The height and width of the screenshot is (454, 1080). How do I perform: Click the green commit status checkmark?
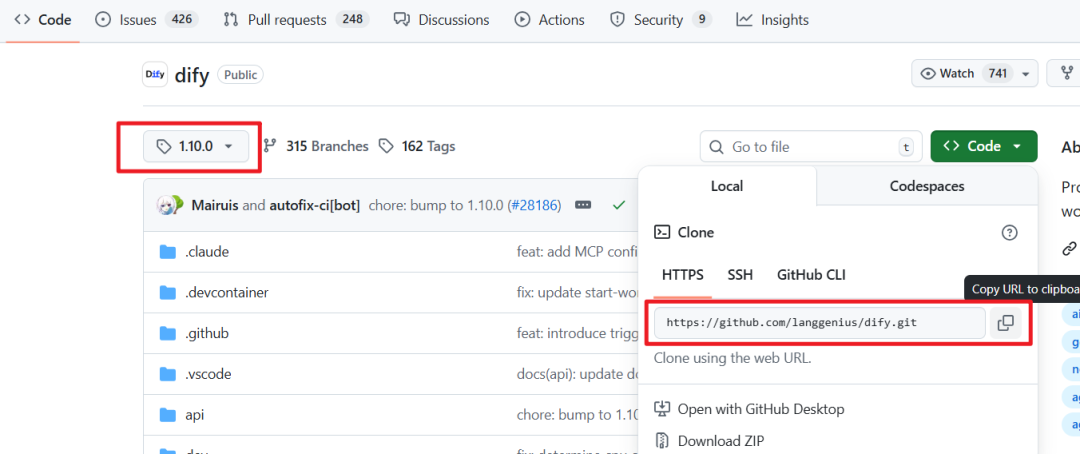tap(619, 205)
